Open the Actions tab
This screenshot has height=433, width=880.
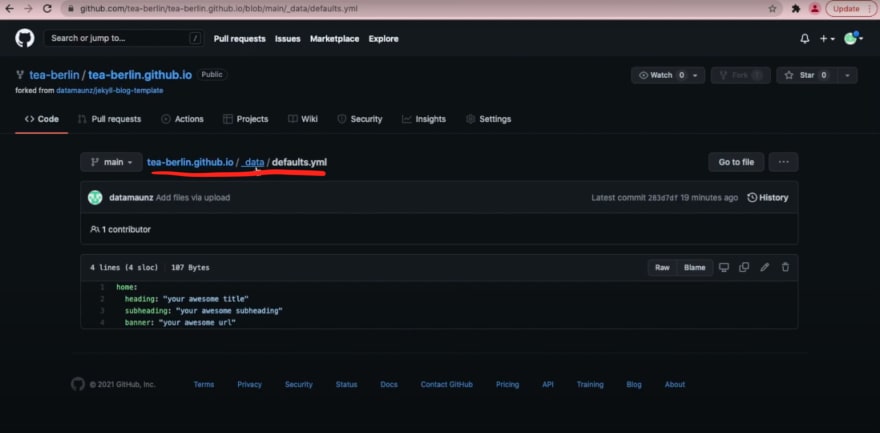coord(182,119)
